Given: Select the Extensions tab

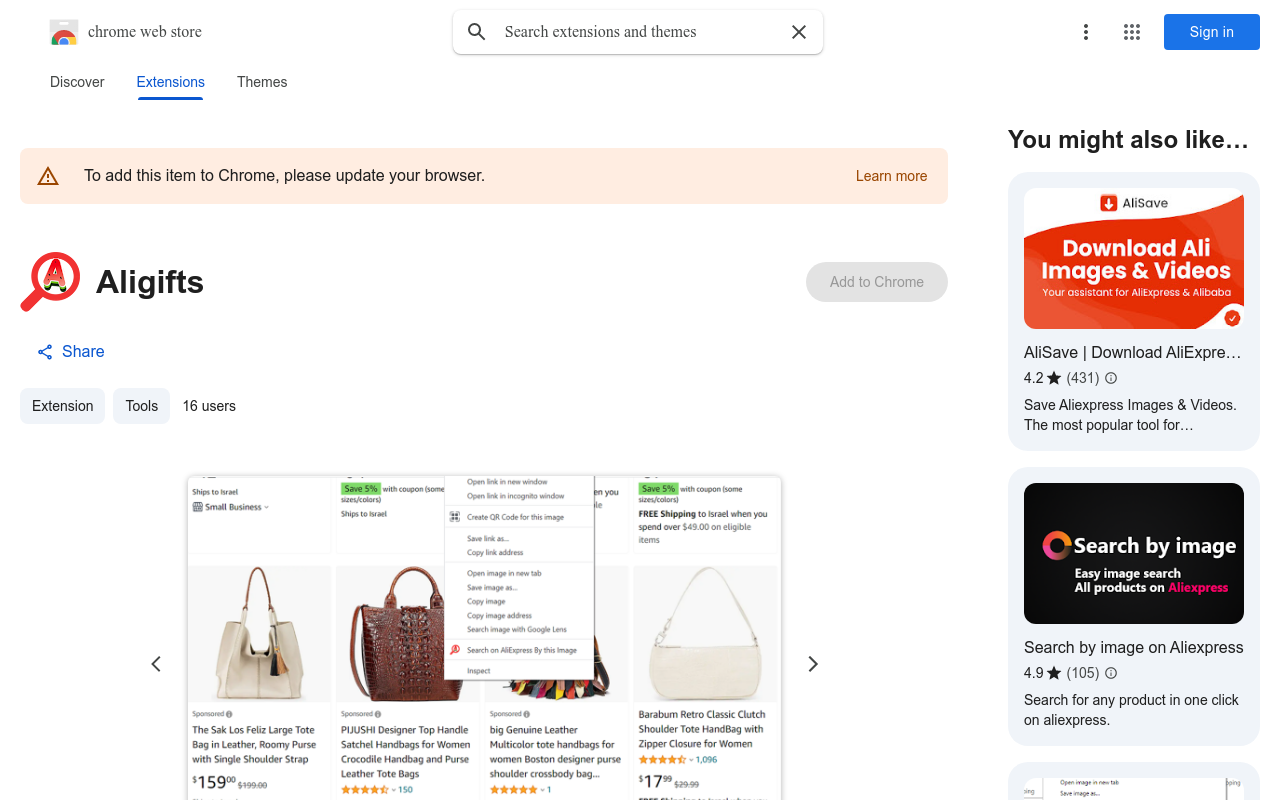Looking at the screenshot, I should coord(171,82).
